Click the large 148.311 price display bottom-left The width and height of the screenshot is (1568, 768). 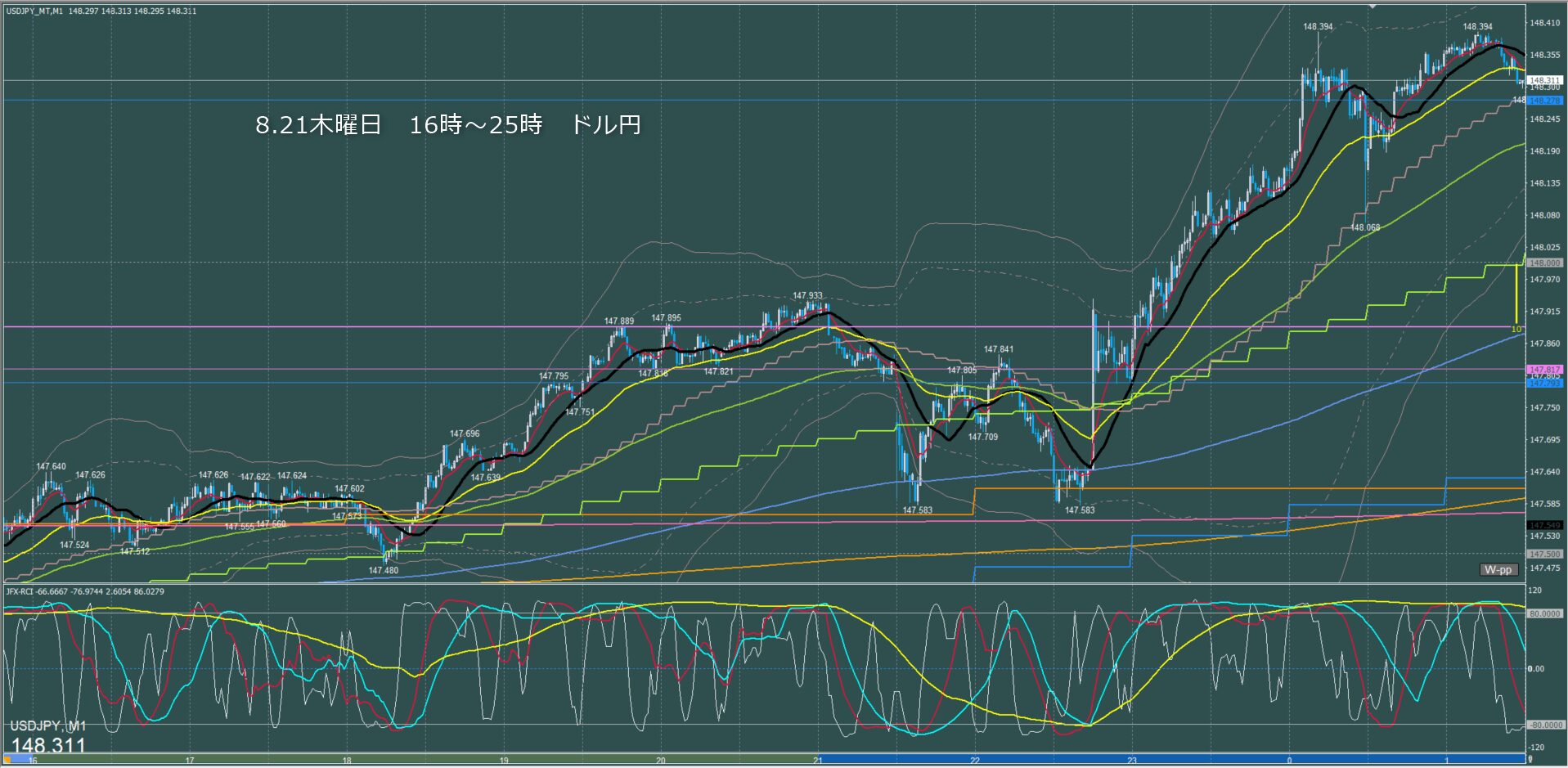tap(48, 745)
